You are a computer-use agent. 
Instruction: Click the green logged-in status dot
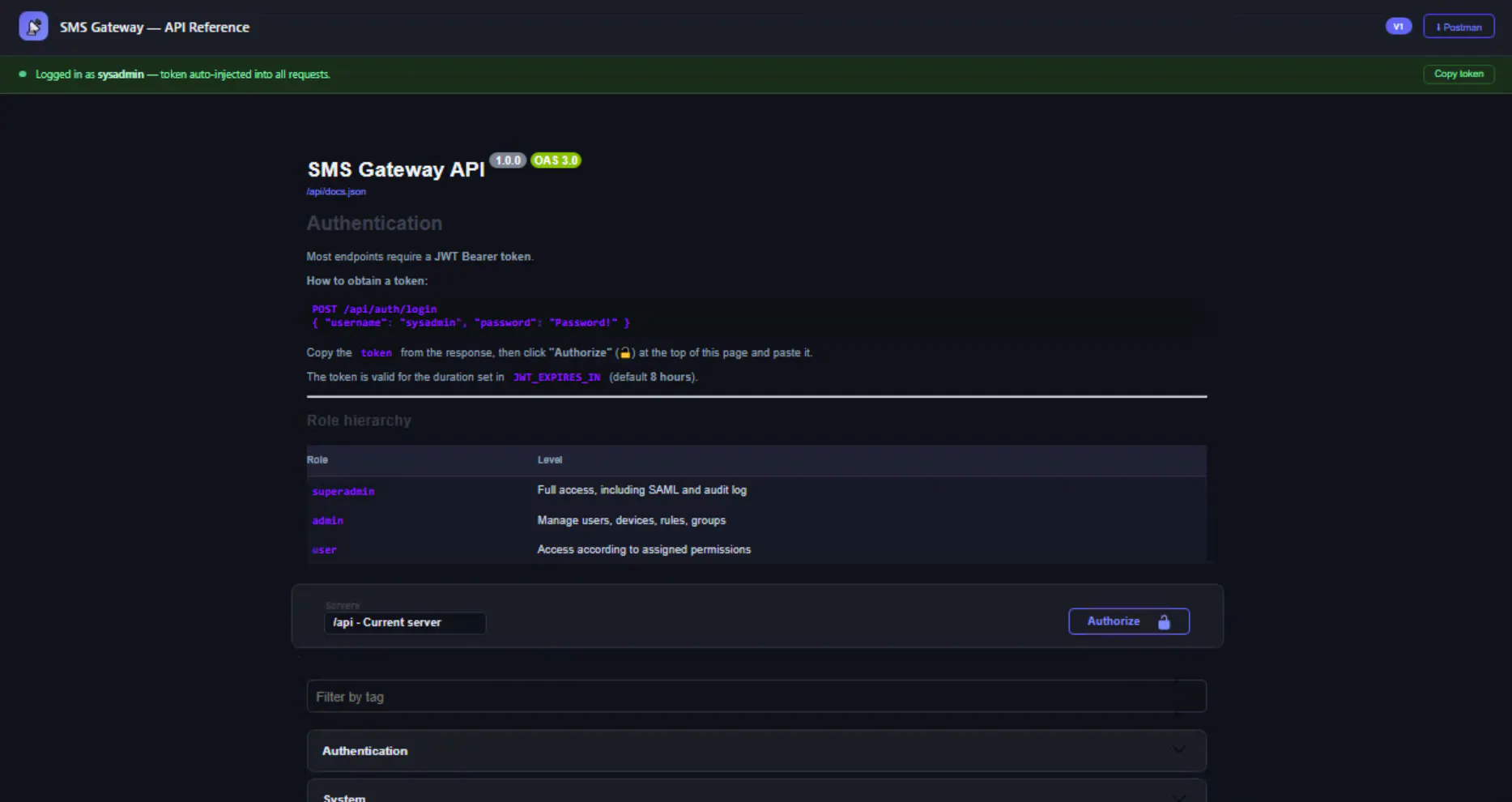point(23,74)
